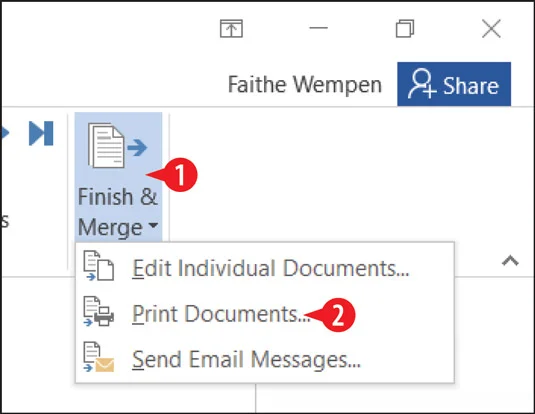Click the Edit Individual Documents page icon
Screen dimensions: 535x414
[99, 266]
